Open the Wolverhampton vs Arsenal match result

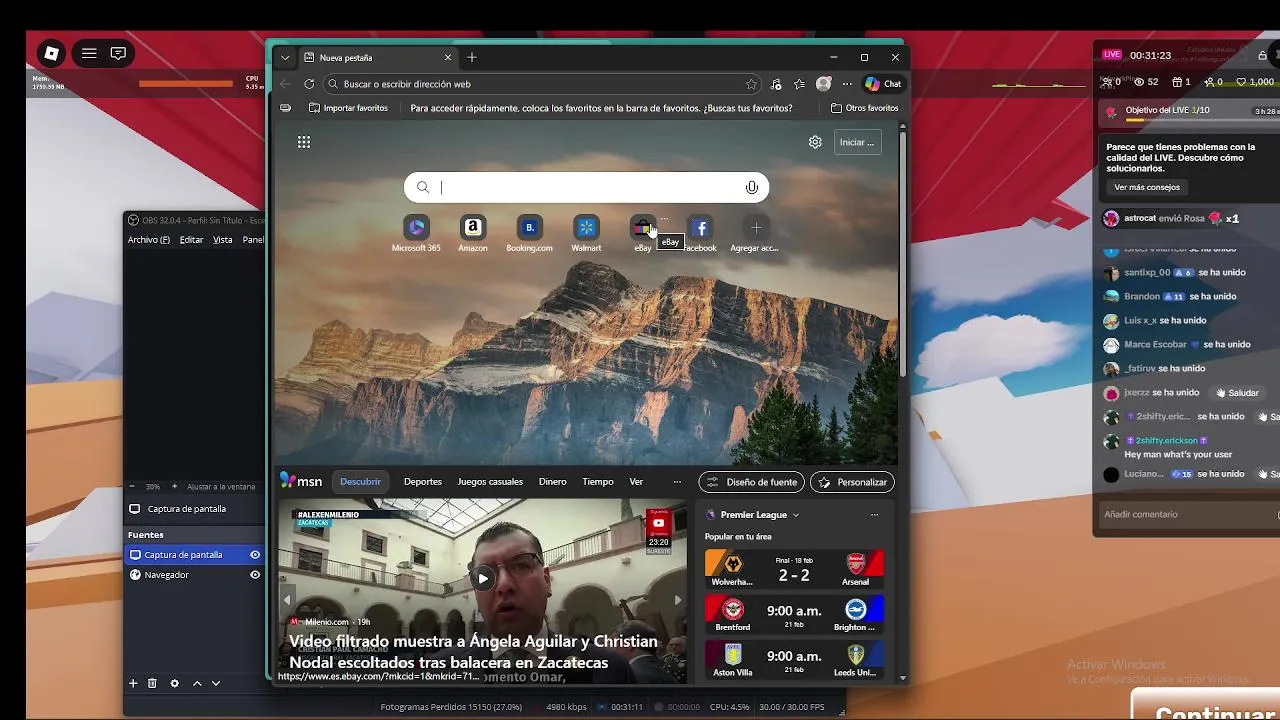[x=794, y=568]
